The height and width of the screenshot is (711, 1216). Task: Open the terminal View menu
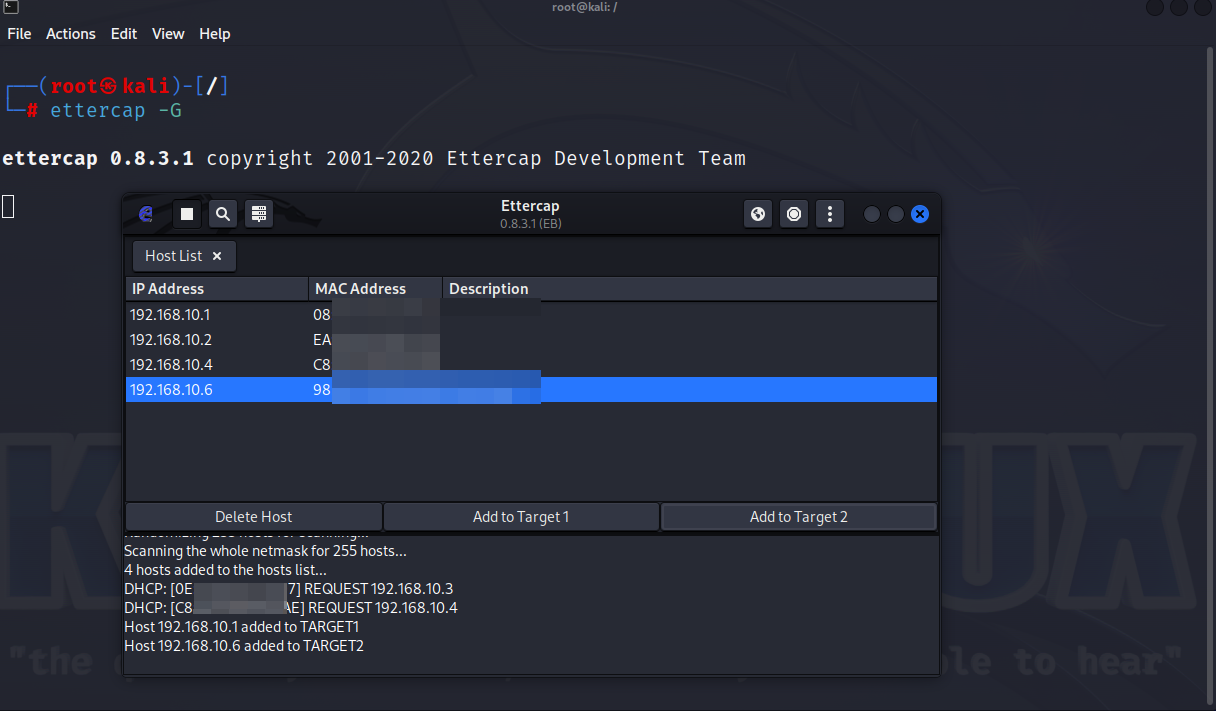[168, 34]
